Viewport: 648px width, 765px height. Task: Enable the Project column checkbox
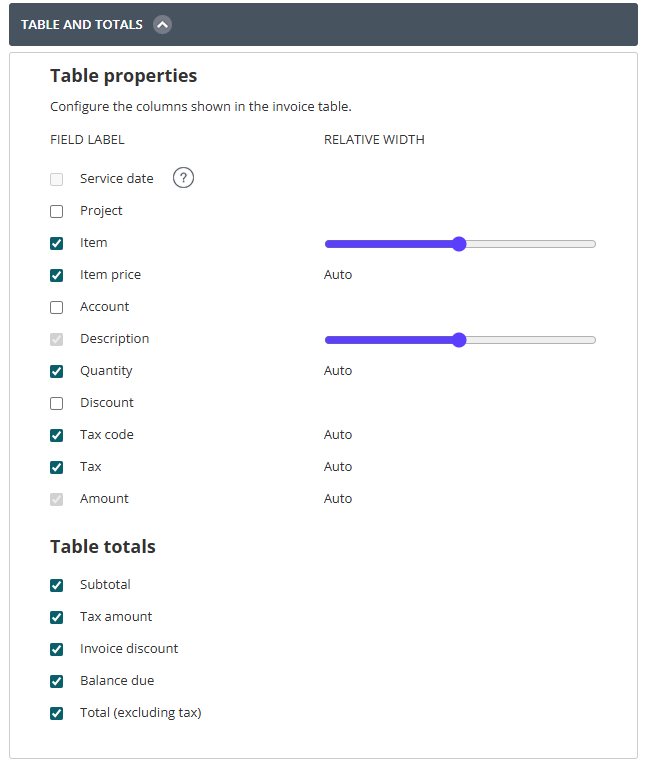pos(57,211)
